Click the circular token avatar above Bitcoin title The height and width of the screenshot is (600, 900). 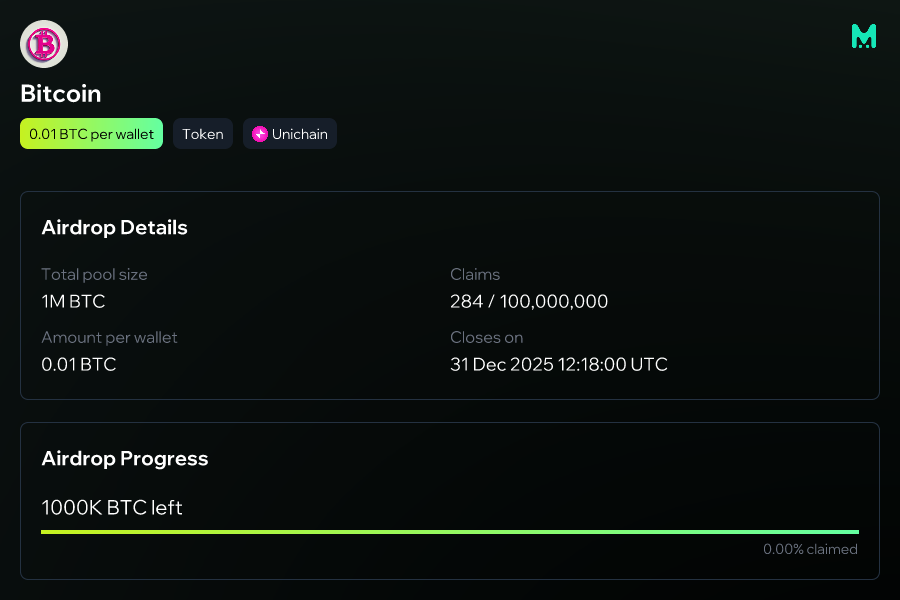[x=43, y=44]
